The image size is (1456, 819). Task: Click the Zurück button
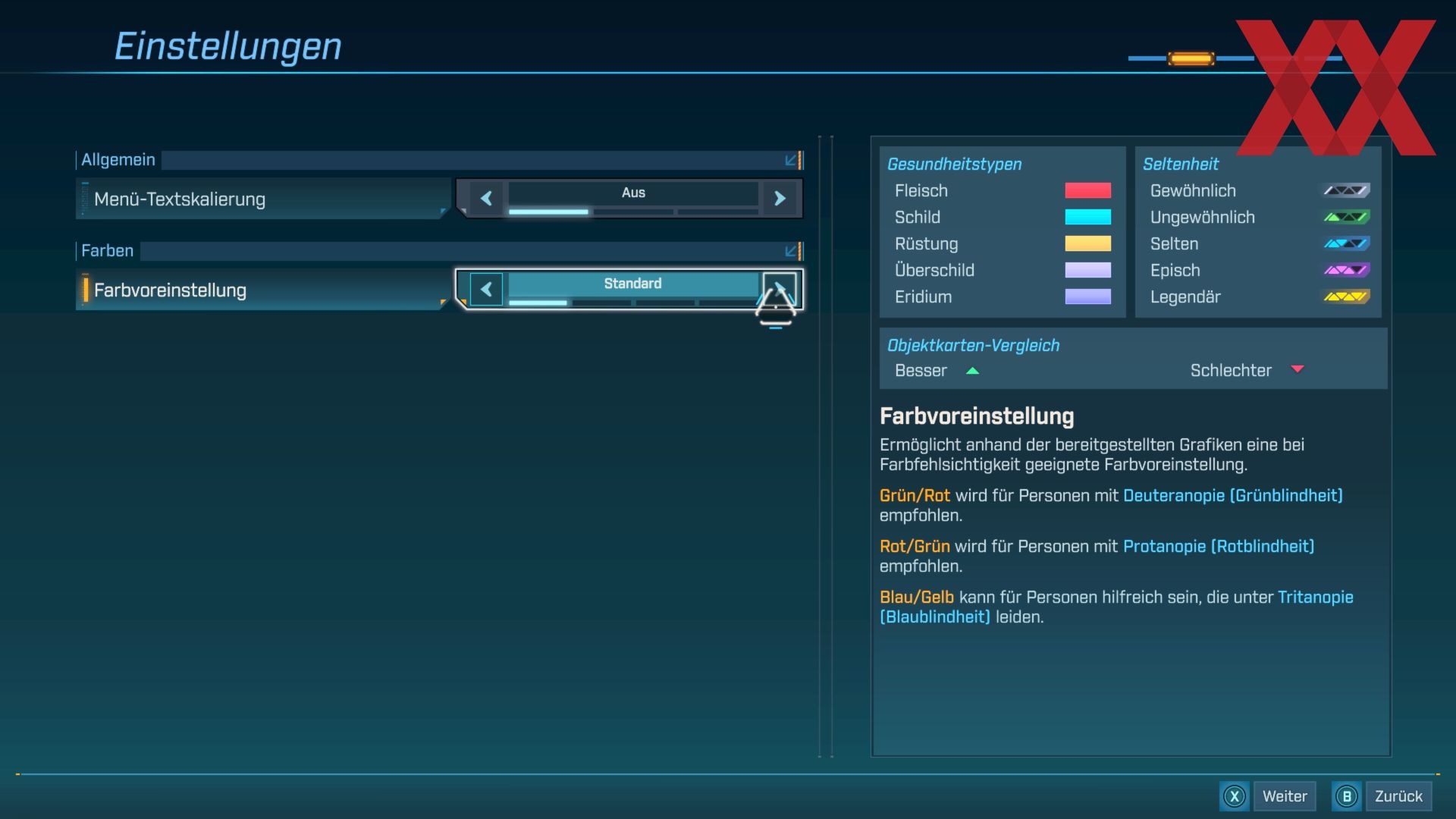[1398, 796]
